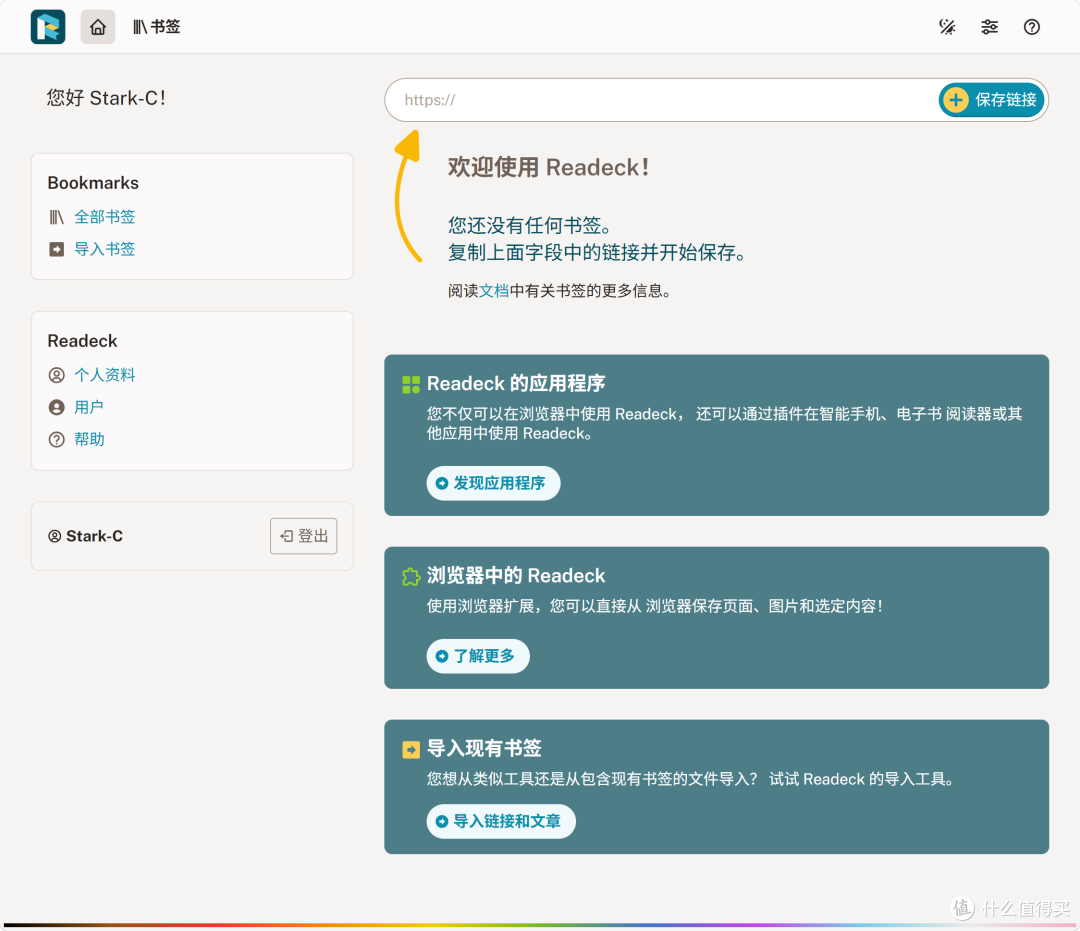Click the library icon beside 全部书签

[56, 218]
